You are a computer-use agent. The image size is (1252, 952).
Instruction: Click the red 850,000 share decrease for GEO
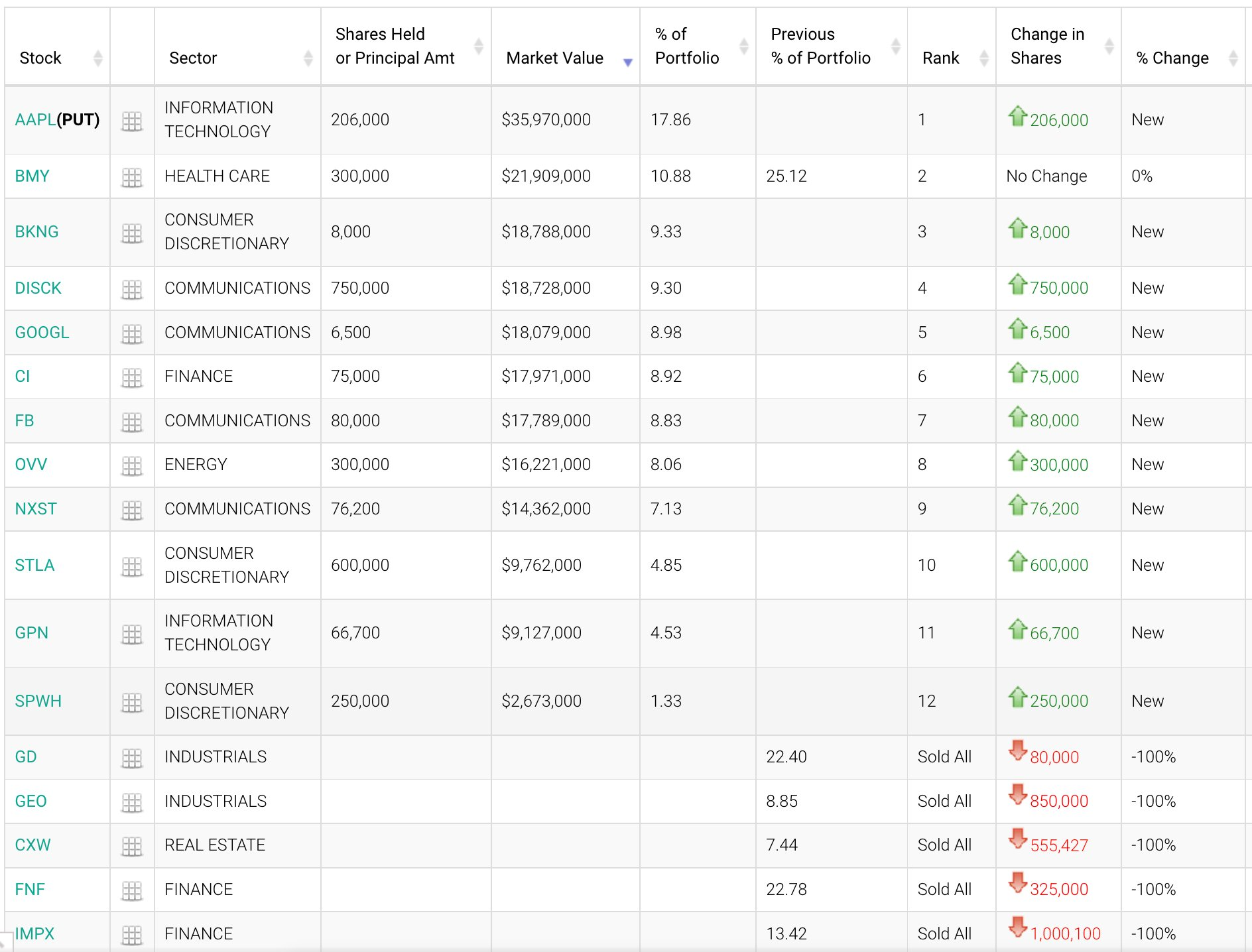(x=1058, y=802)
